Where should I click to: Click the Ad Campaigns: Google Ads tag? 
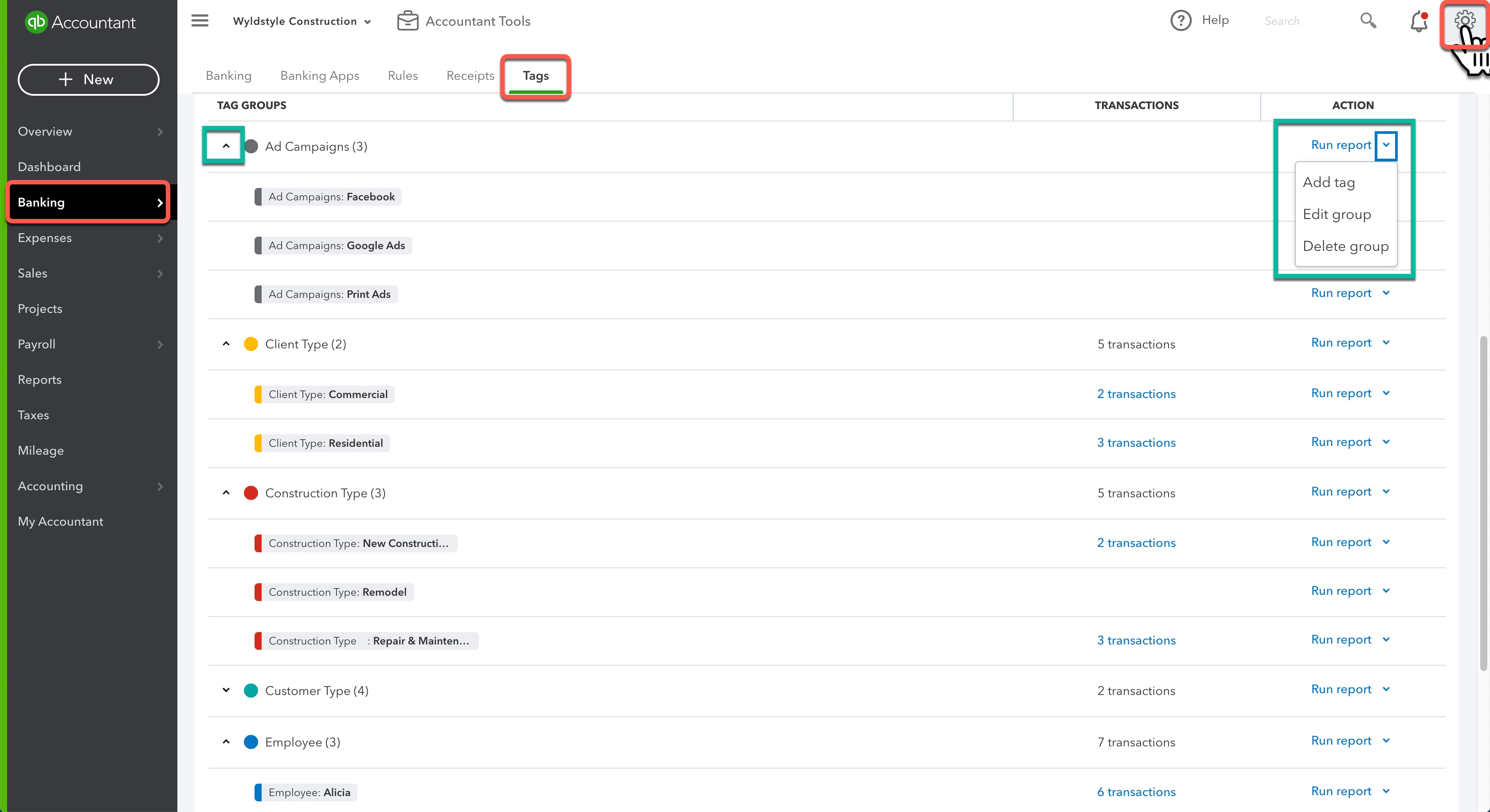(333, 246)
